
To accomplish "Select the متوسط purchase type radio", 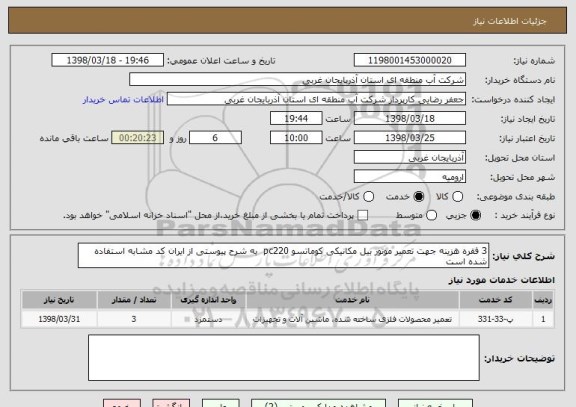I will click(431, 215).
